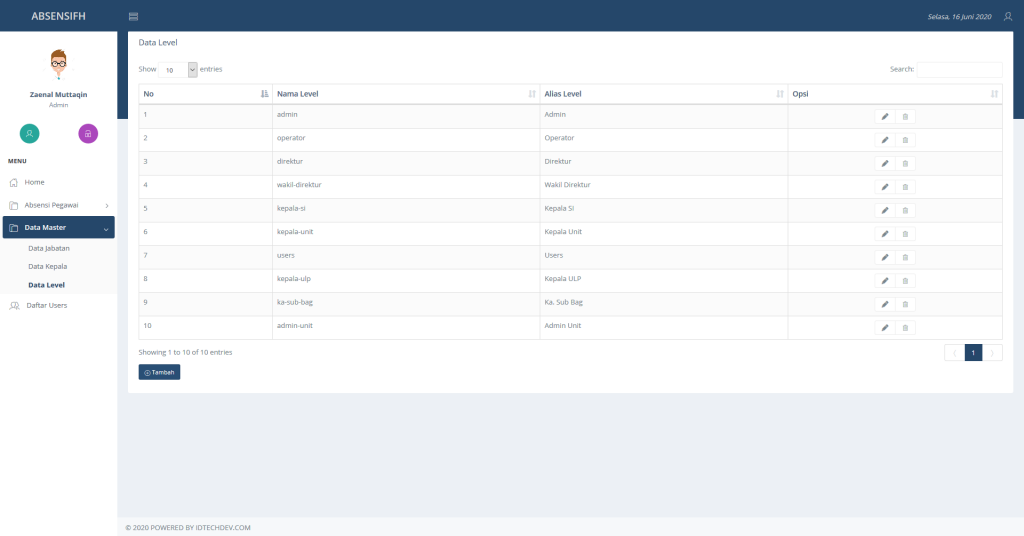Click the previous page arrow
Screen dimensions: 1024x536
point(954,353)
